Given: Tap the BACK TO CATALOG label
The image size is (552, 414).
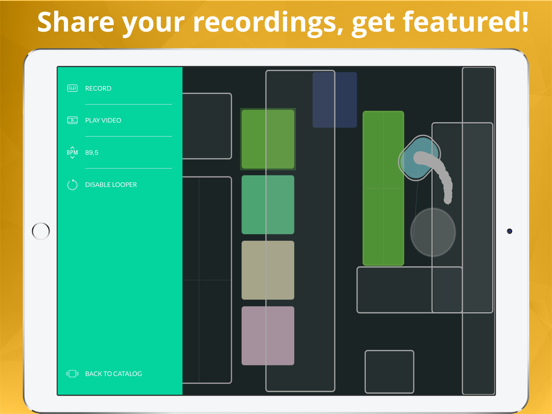Looking at the screenshot, I should coord(113,374).
